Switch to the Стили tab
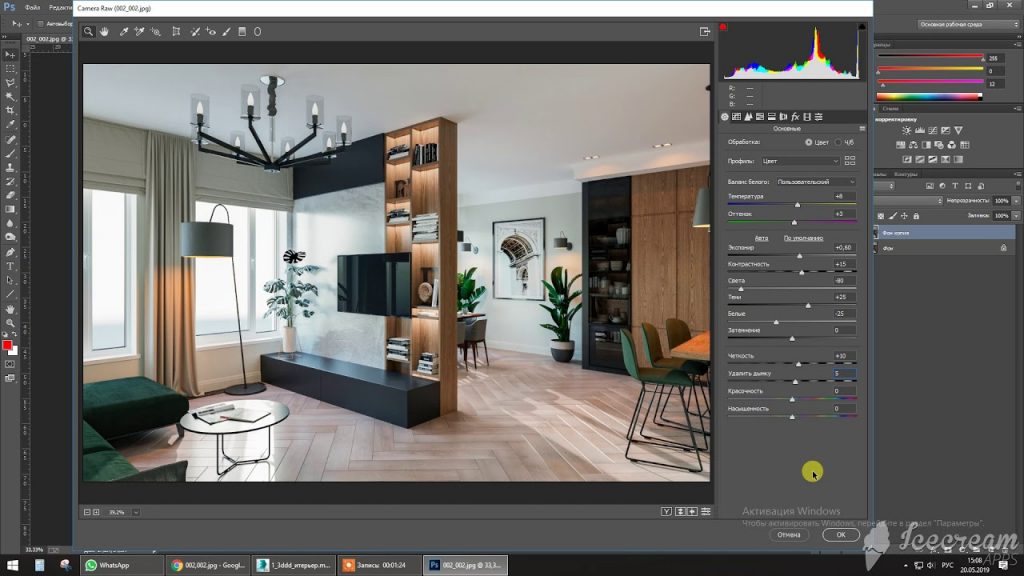The height and width of the screenshot is (576, 1024). pyautogui.click(x=890, y=108)
